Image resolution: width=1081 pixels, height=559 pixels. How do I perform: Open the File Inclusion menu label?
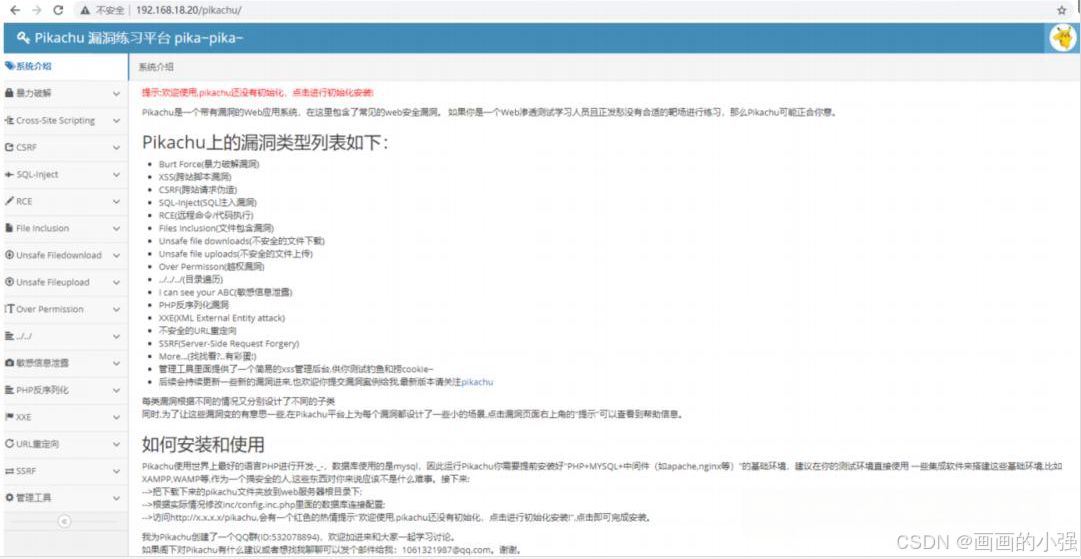43,228
